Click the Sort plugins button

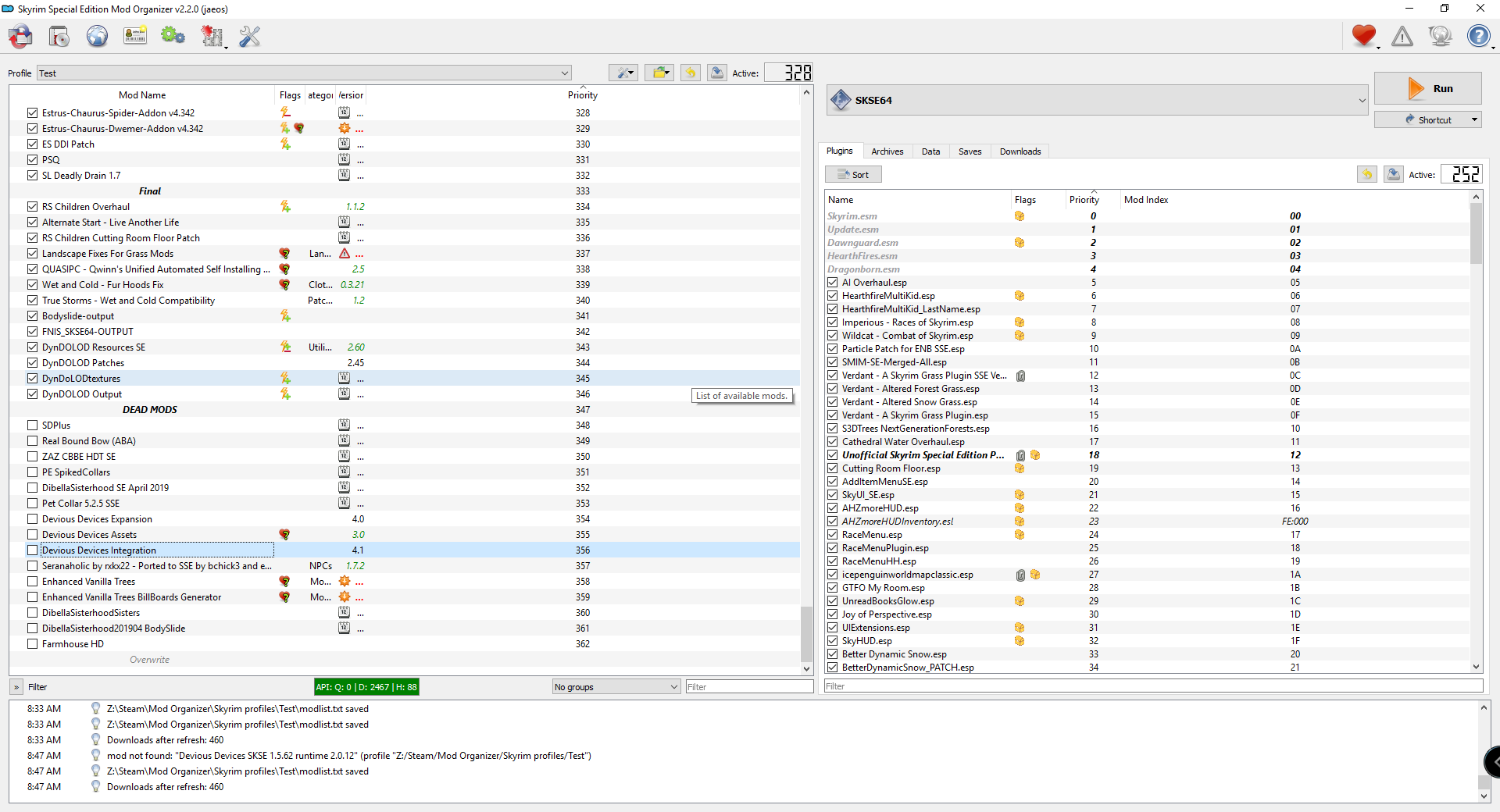[x=853, y=174]
